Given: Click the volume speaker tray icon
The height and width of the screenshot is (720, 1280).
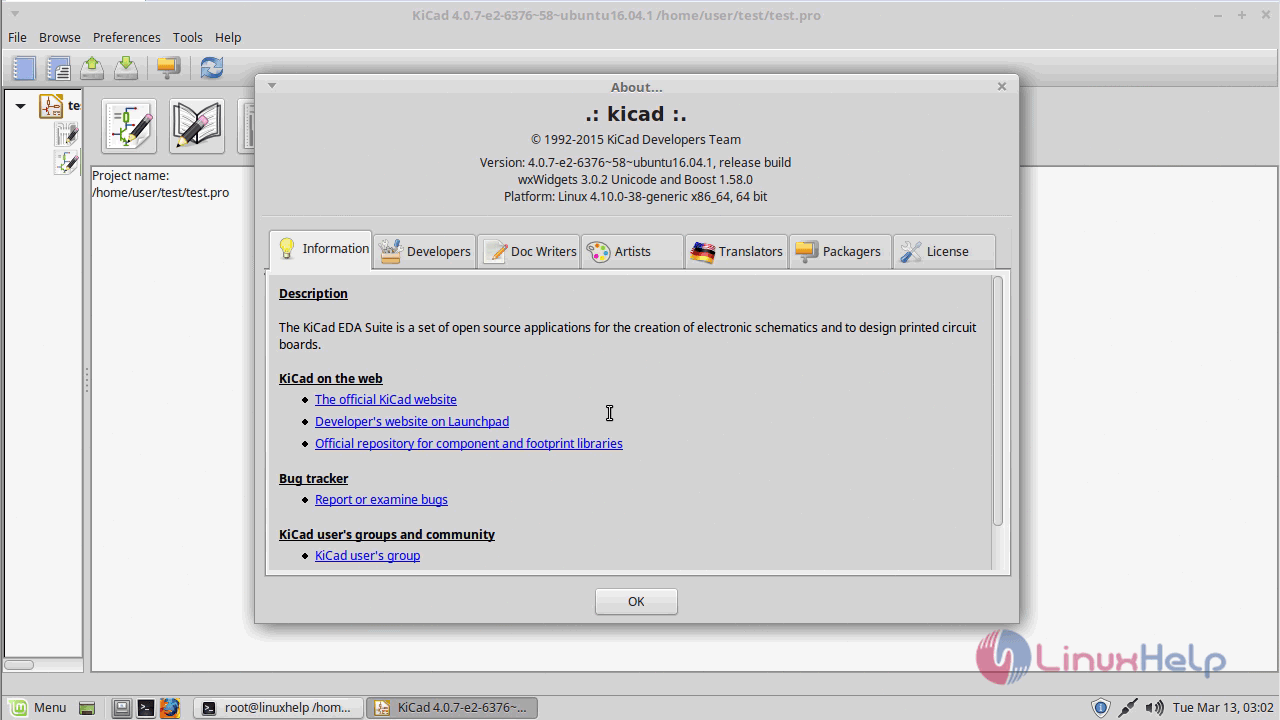Looking at the screenshot, I should click(x=1153, y=708).
